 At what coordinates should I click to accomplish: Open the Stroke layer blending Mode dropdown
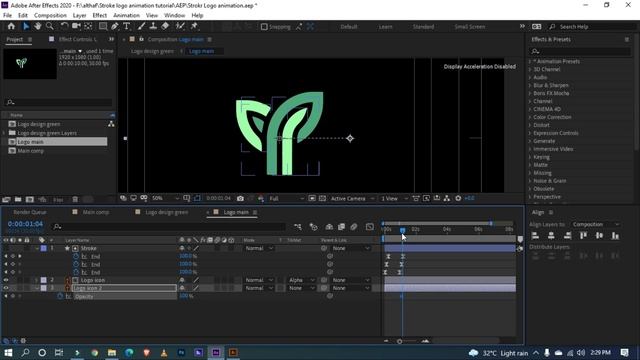[x=259, y=248]
